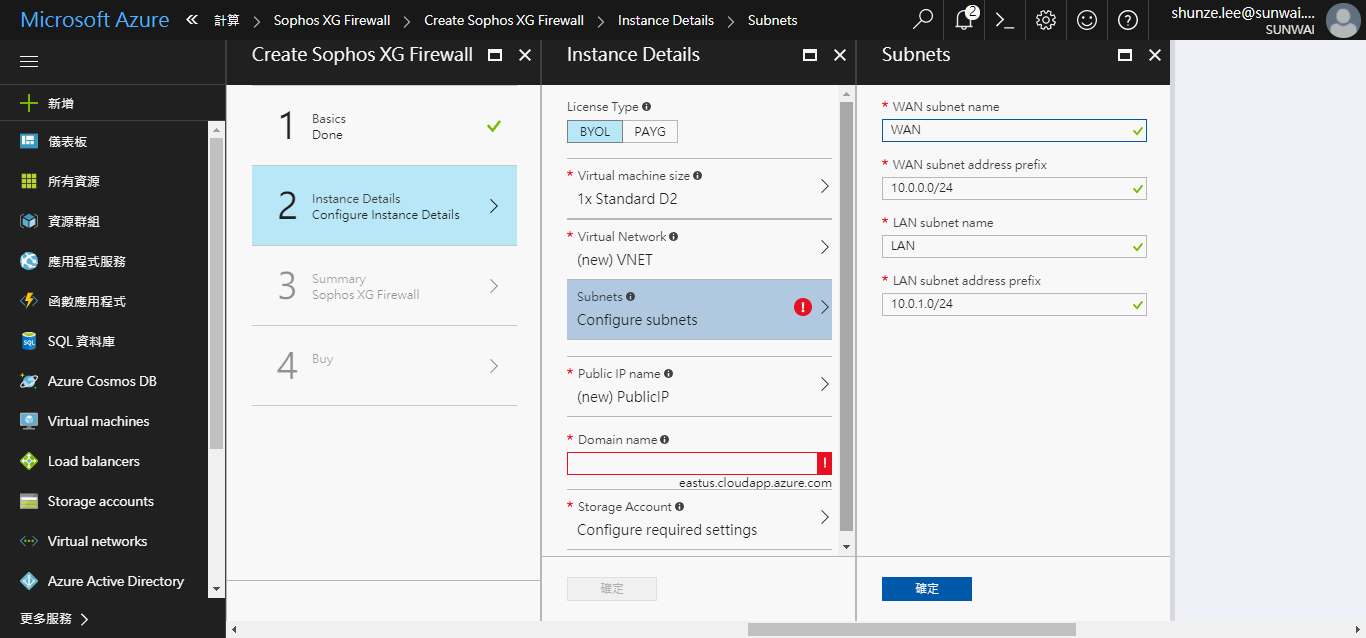The width and height of the screenshot is (1366, 638).
Task: Go to 計算 breadcrumb
Action: [x=227, y=20]
